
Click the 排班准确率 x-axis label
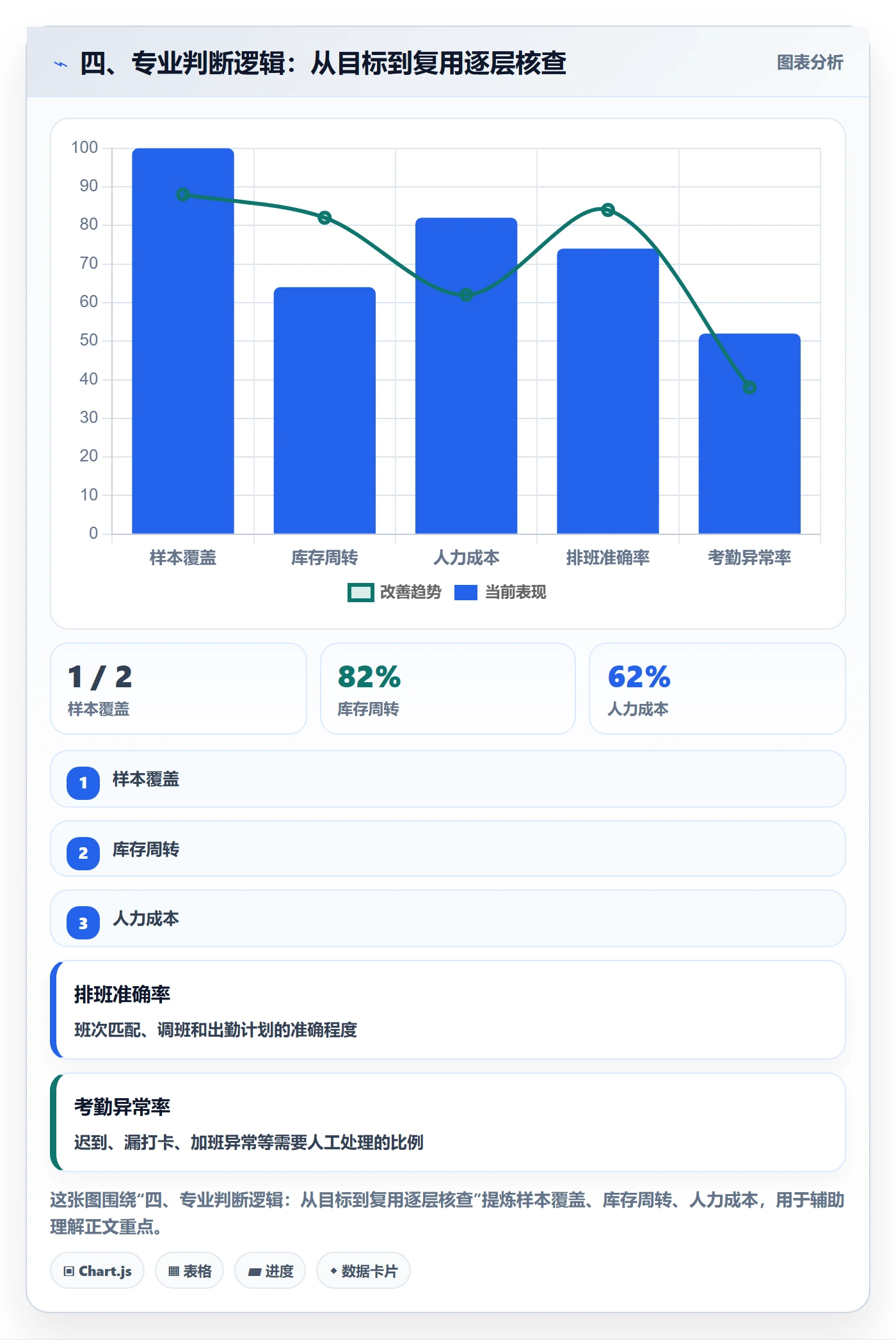[x=608, y=558]
